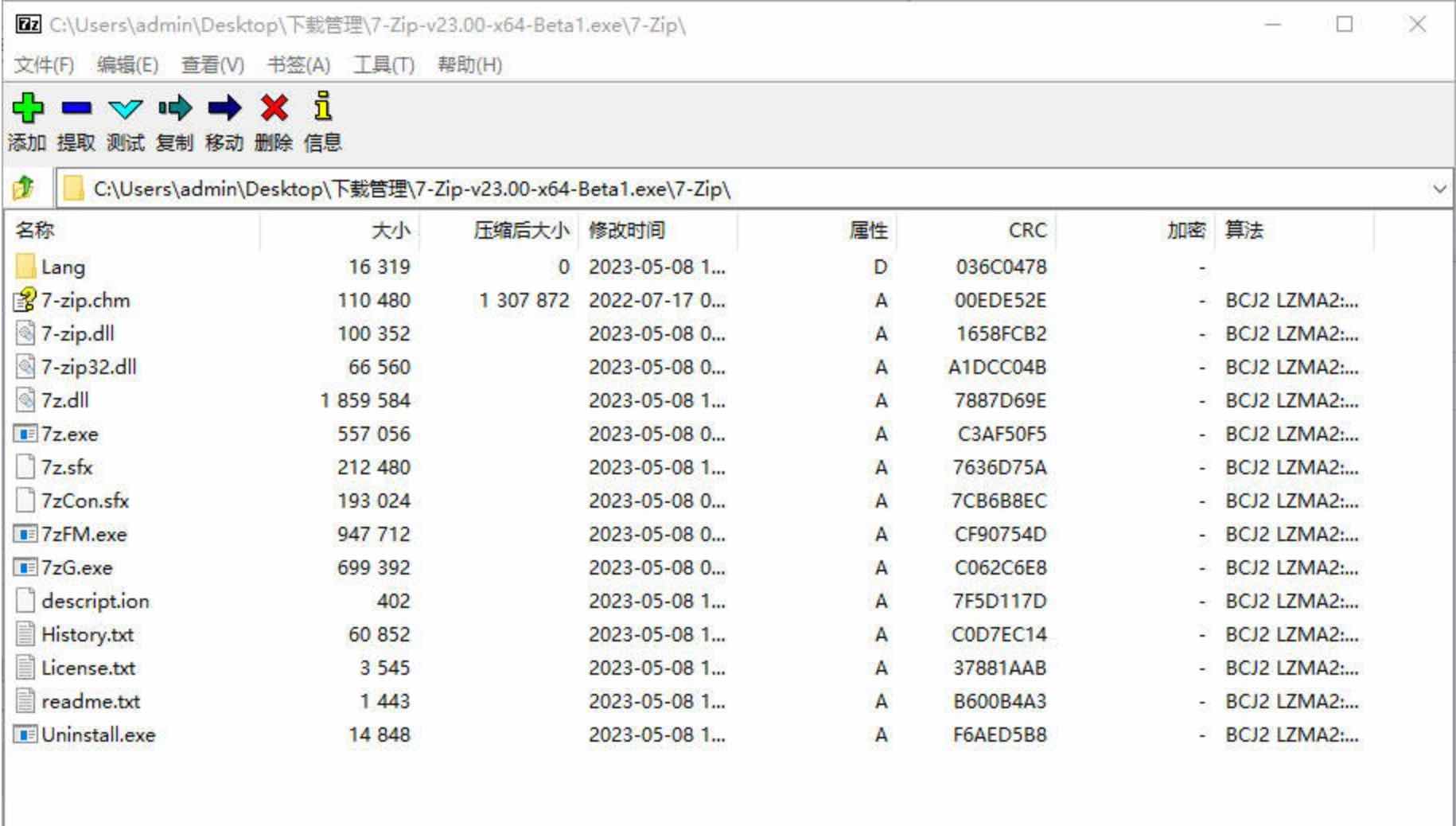
Task: Click size value 947 712
Action: 374,534
